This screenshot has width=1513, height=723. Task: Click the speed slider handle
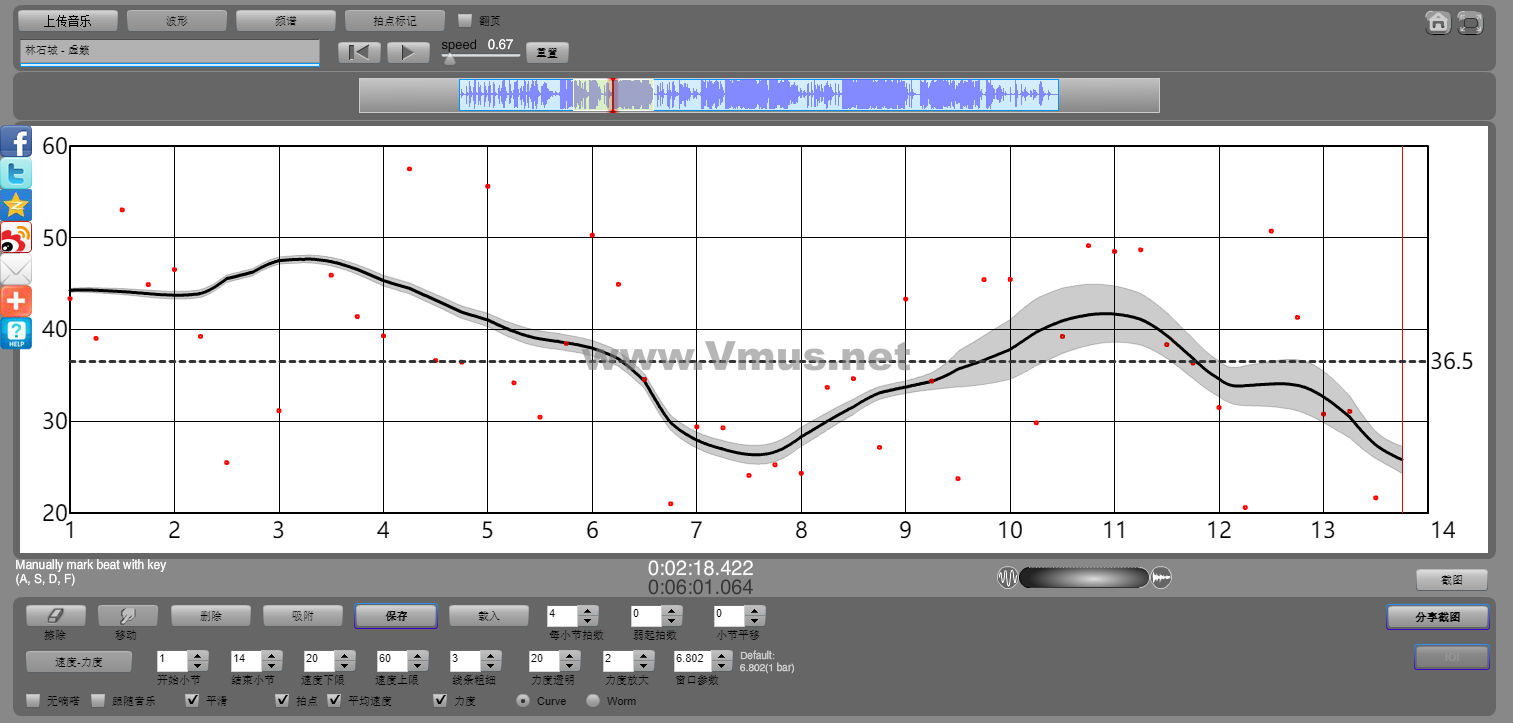[x=449, y=59]
